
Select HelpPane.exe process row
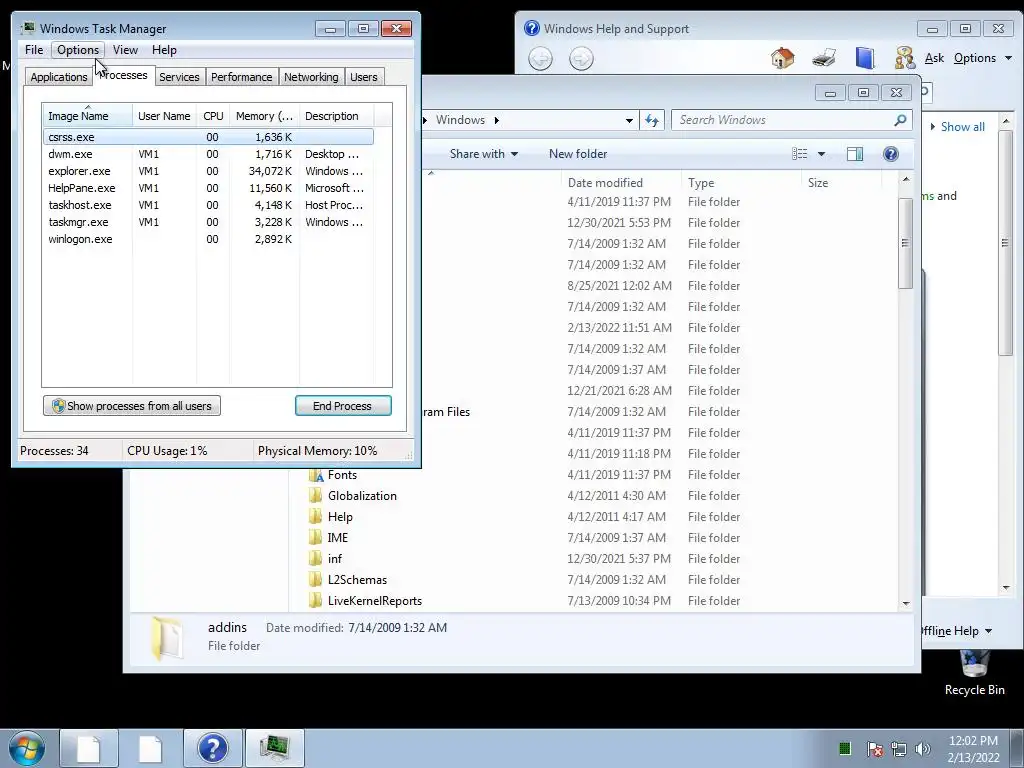point(209,188)
